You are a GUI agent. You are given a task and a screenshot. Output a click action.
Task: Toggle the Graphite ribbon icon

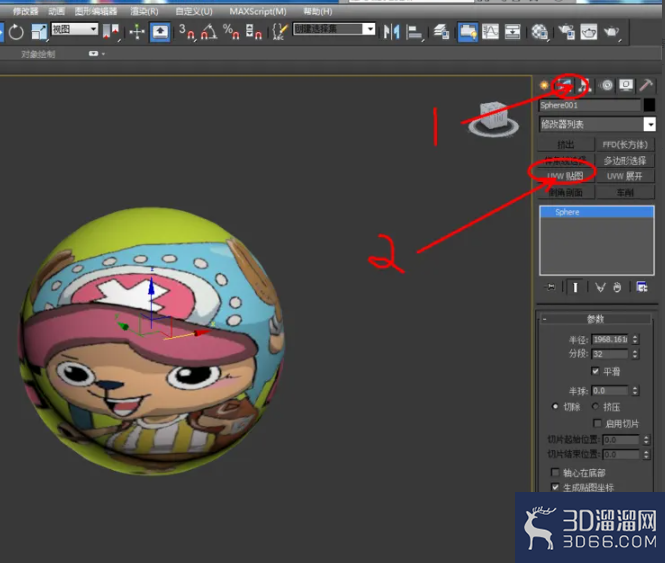(x=468, y=32)
